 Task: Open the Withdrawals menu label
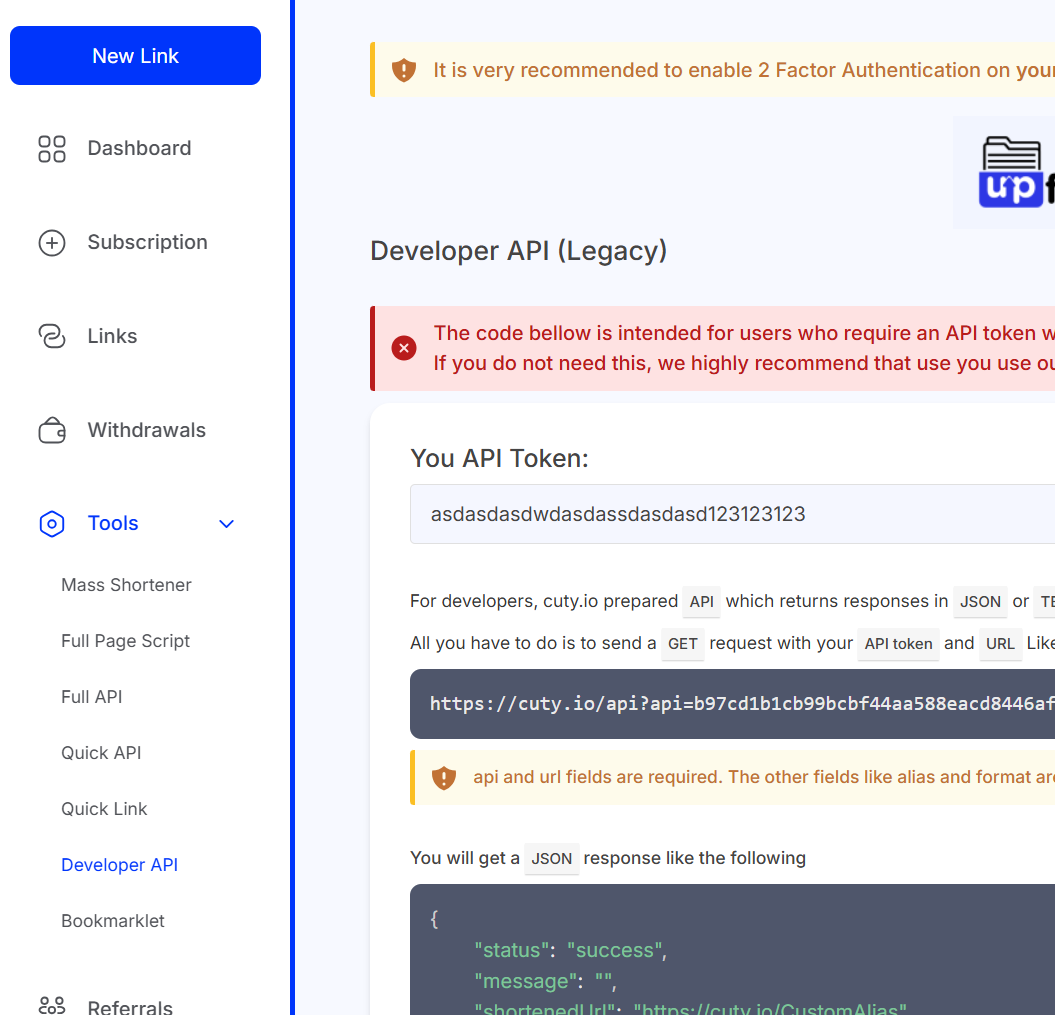pos(147,430)
